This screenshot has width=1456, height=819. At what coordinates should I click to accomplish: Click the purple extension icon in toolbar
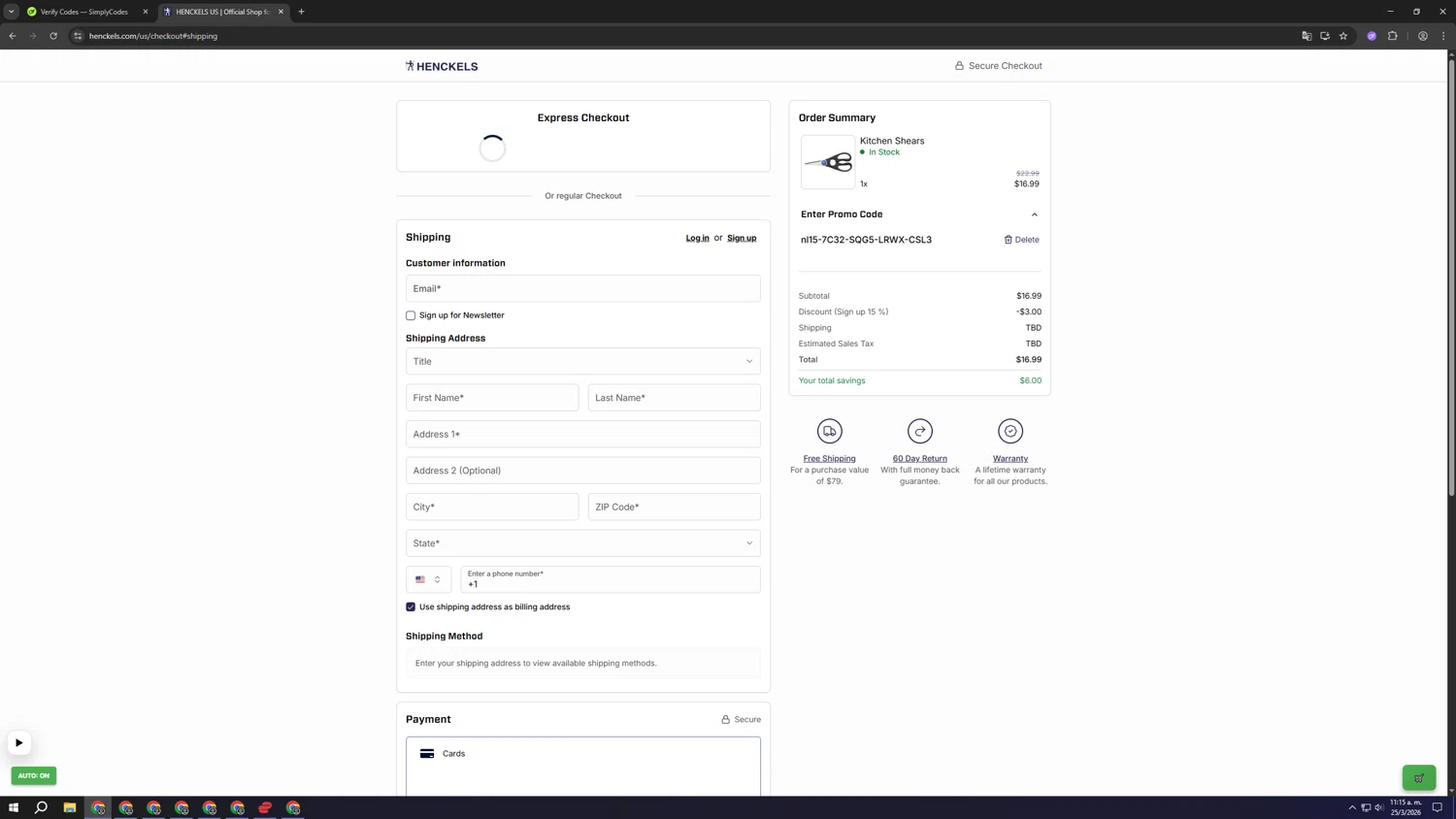[x=1372, y=36]
